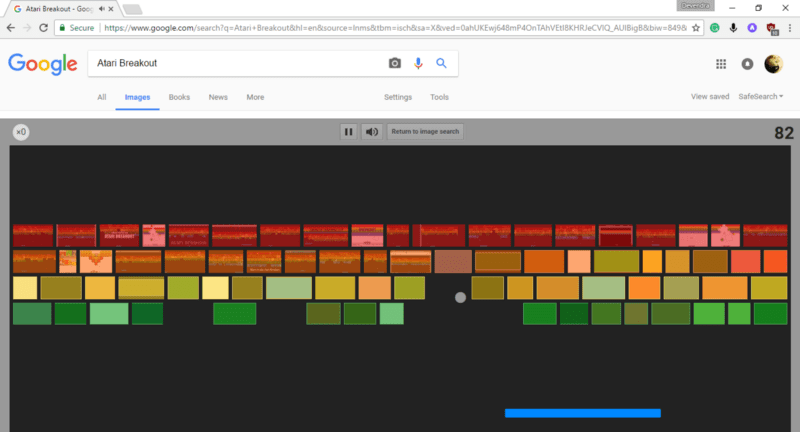Image resolution: width=800 pixels, height=432 pixels.
Task: Click the green extension icon in toolbar
Action: 715,28
